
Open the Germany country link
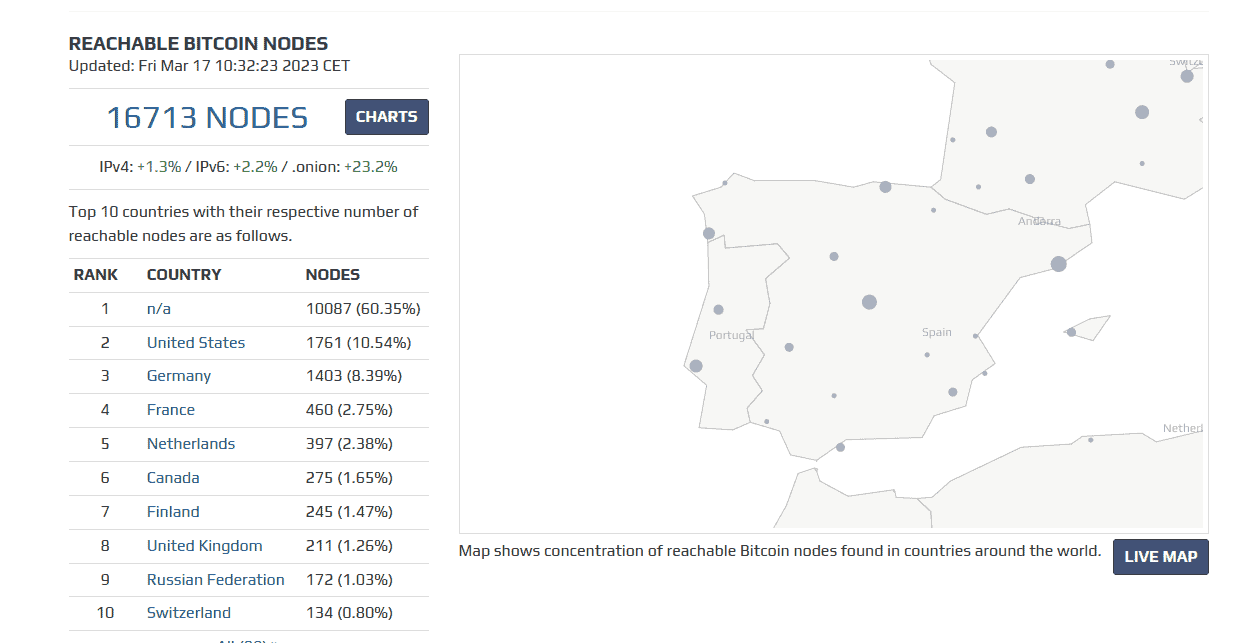click(179, 376)
